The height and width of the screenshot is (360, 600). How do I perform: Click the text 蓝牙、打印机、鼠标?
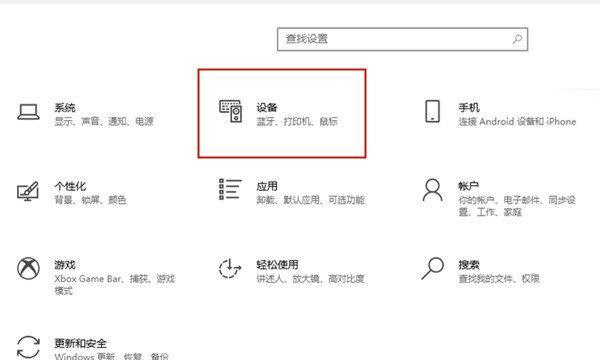click(x=297, y=122)
